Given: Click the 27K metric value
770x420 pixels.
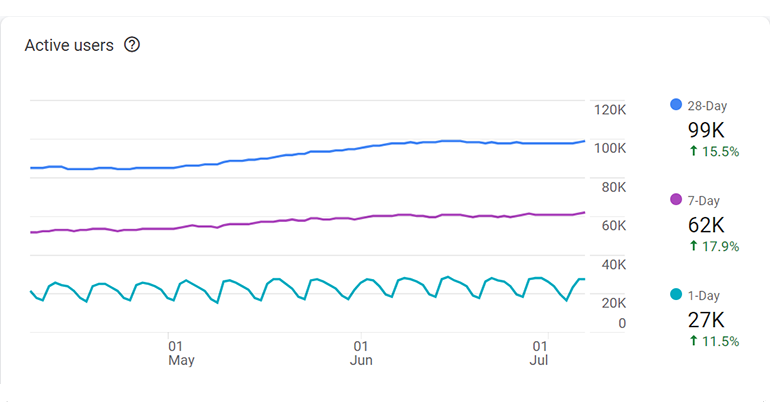Looking at the screenshot, I should (x=706, y=320).
